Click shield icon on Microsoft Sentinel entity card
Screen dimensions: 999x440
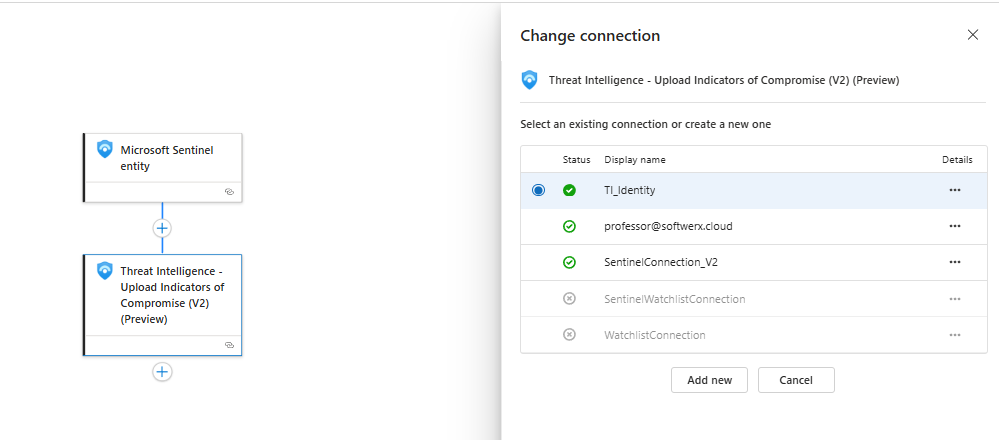(x=104, y=149)
